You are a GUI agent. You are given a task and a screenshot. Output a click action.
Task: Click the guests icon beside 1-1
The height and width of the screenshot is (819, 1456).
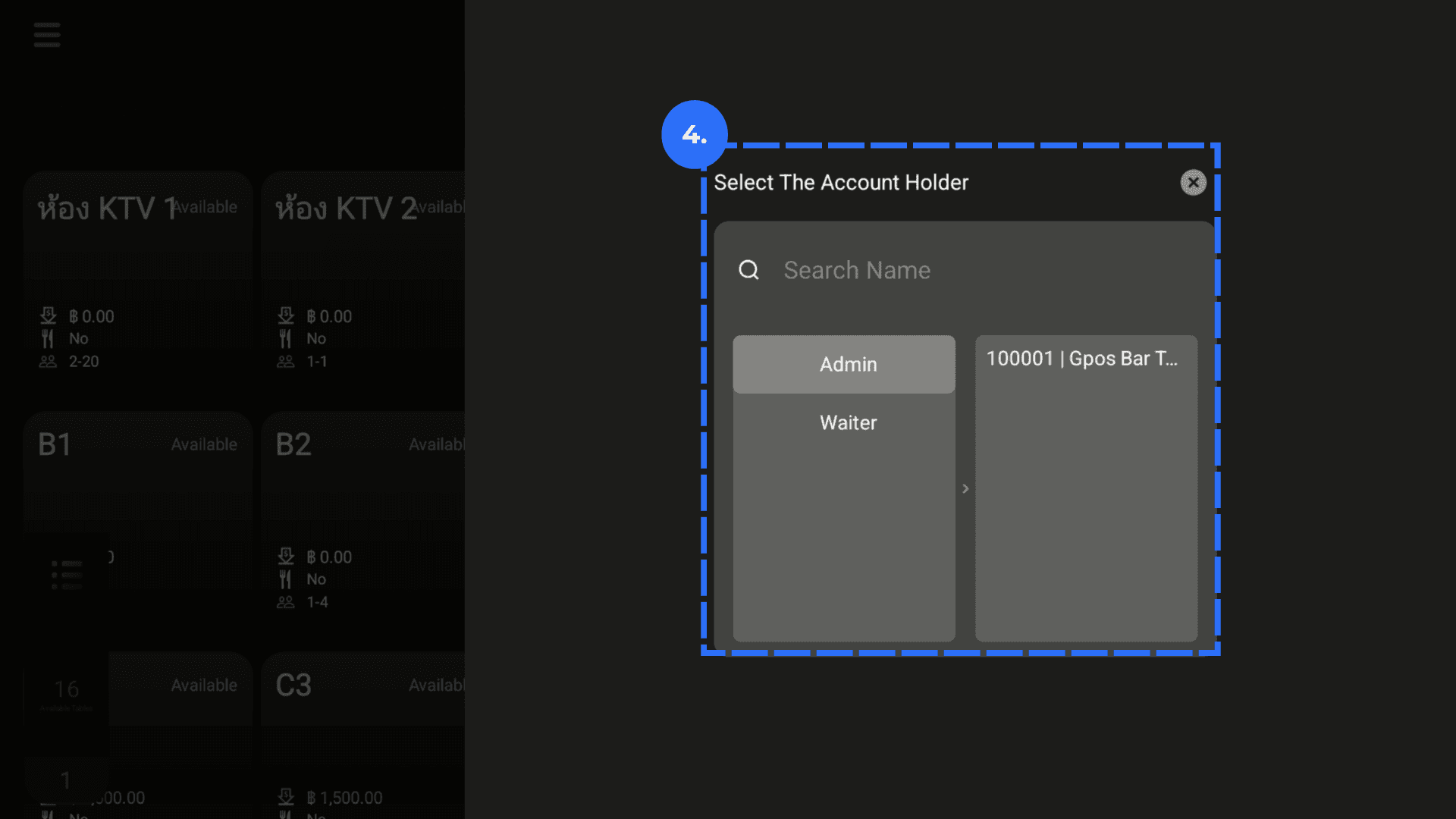point(286,362)
